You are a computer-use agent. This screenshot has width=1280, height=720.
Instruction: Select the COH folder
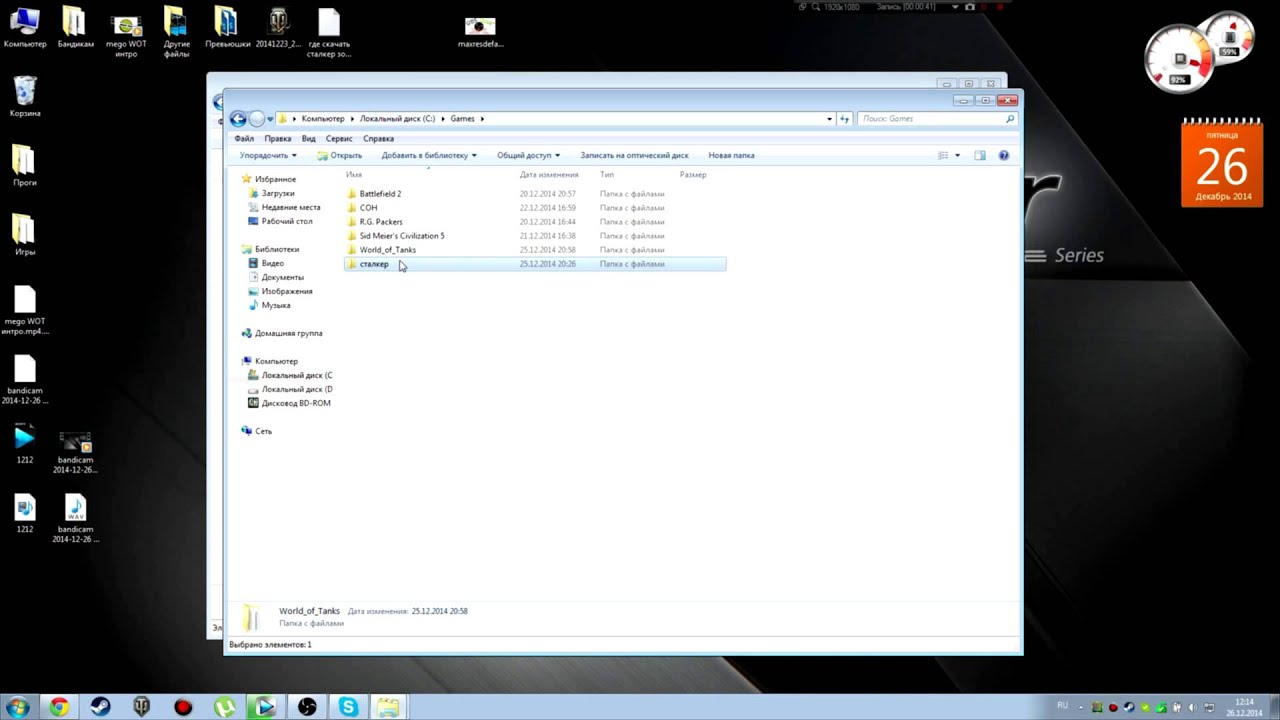(368, 208)
